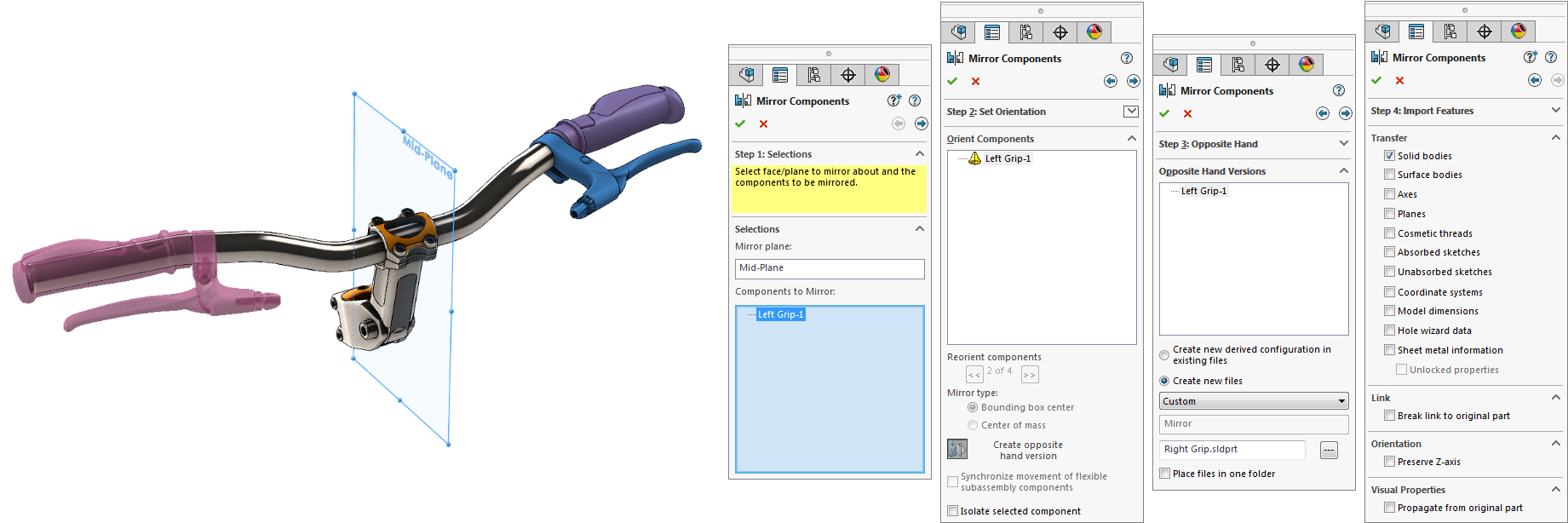Image resolution: width=1568 pixels, height=523 pixels.
Task: Open FeatureManager tab in Step 2 Set Orientation panel
Action: click(x=959, y=32)
